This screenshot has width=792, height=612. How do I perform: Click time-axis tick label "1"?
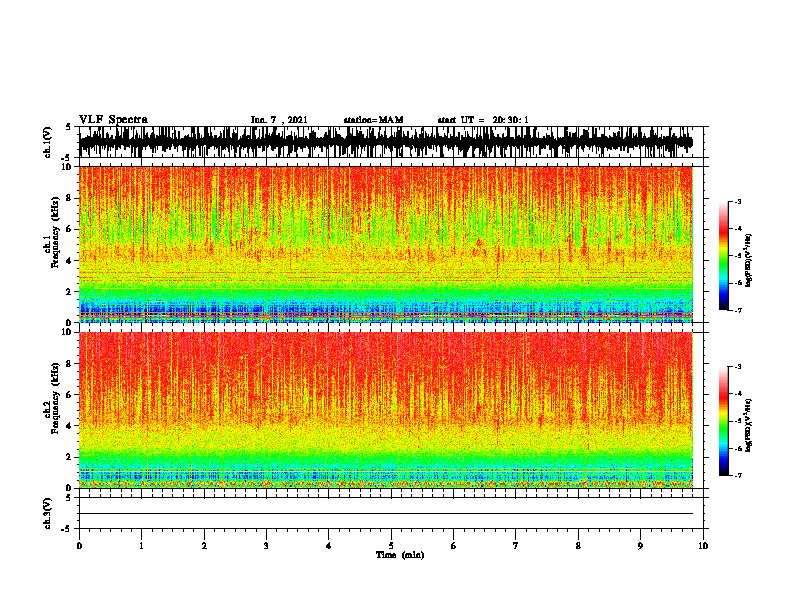141,546
